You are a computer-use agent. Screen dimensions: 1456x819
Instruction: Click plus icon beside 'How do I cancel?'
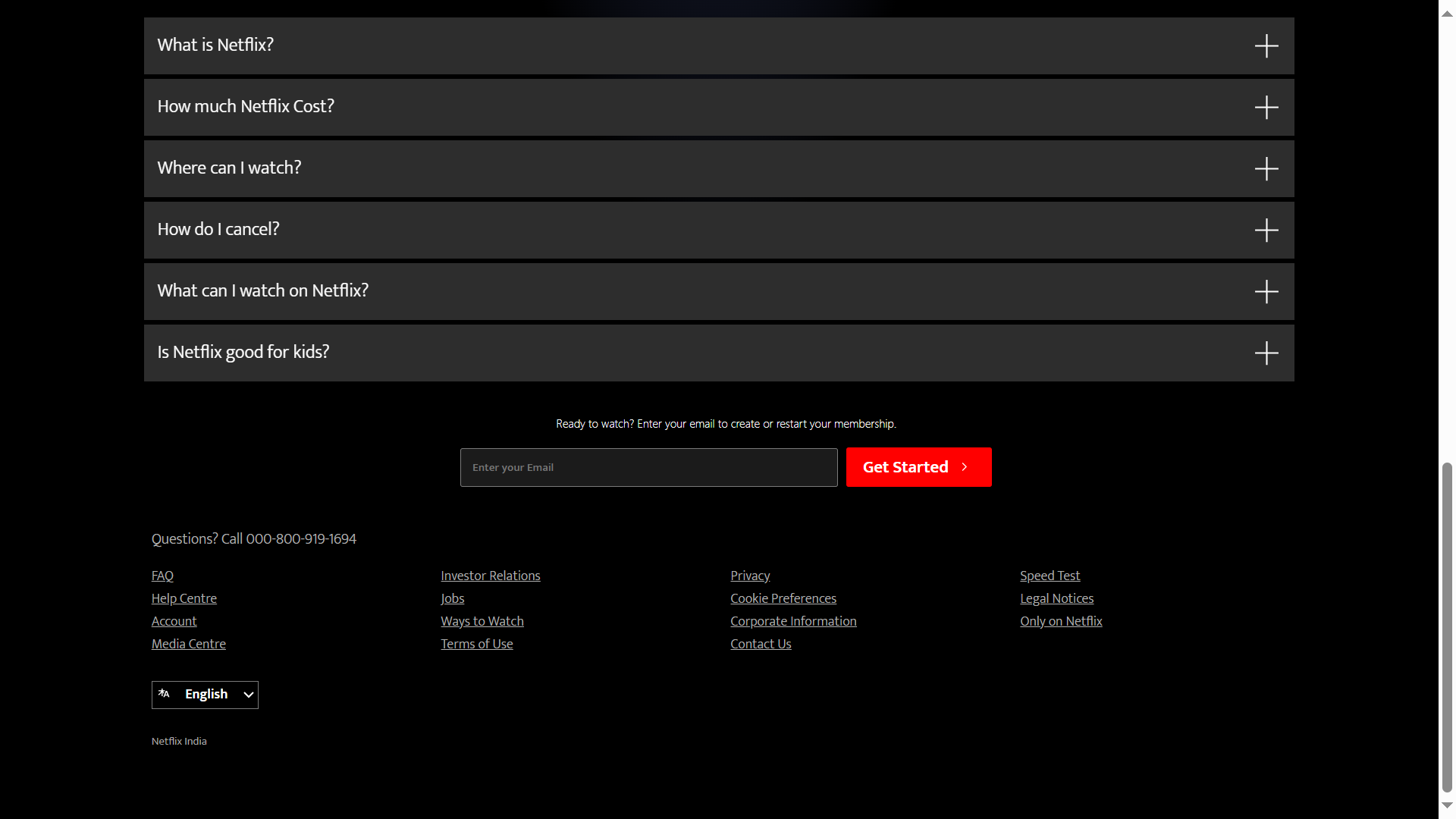tap(1266, 230)
